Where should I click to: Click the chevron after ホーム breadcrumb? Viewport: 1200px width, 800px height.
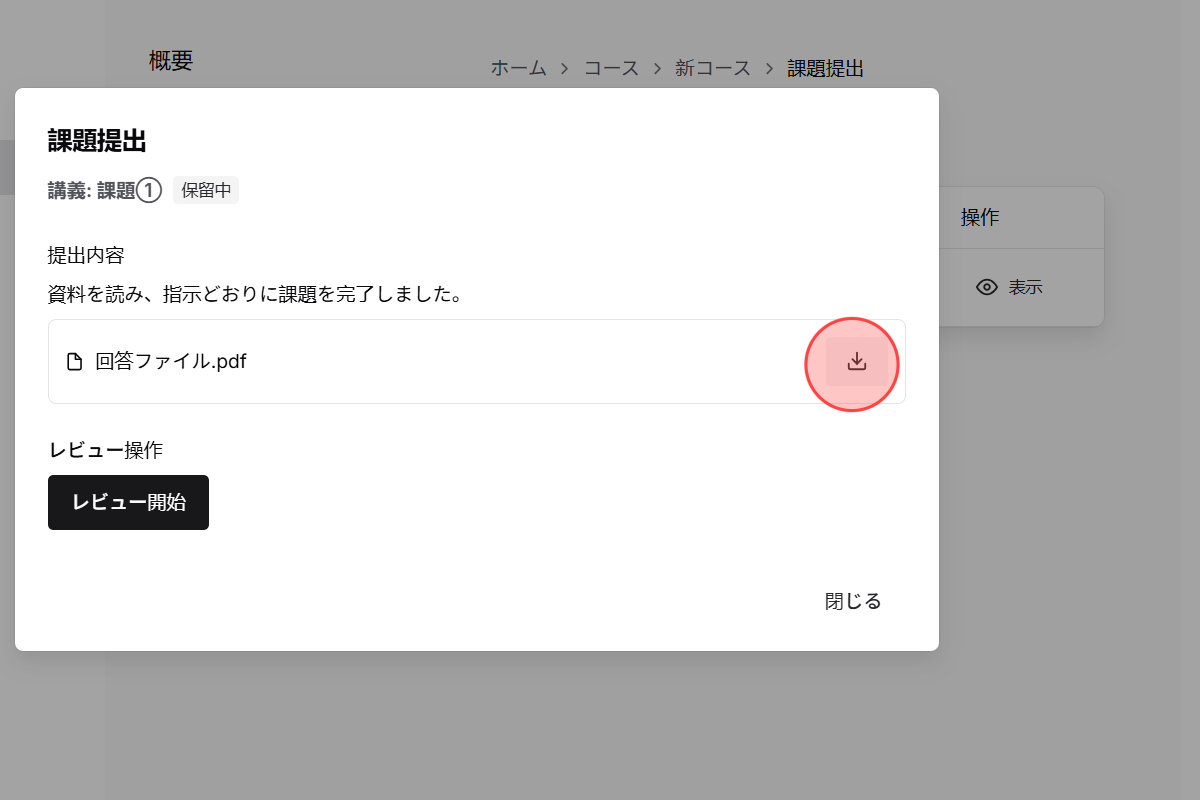pos(566,68)
